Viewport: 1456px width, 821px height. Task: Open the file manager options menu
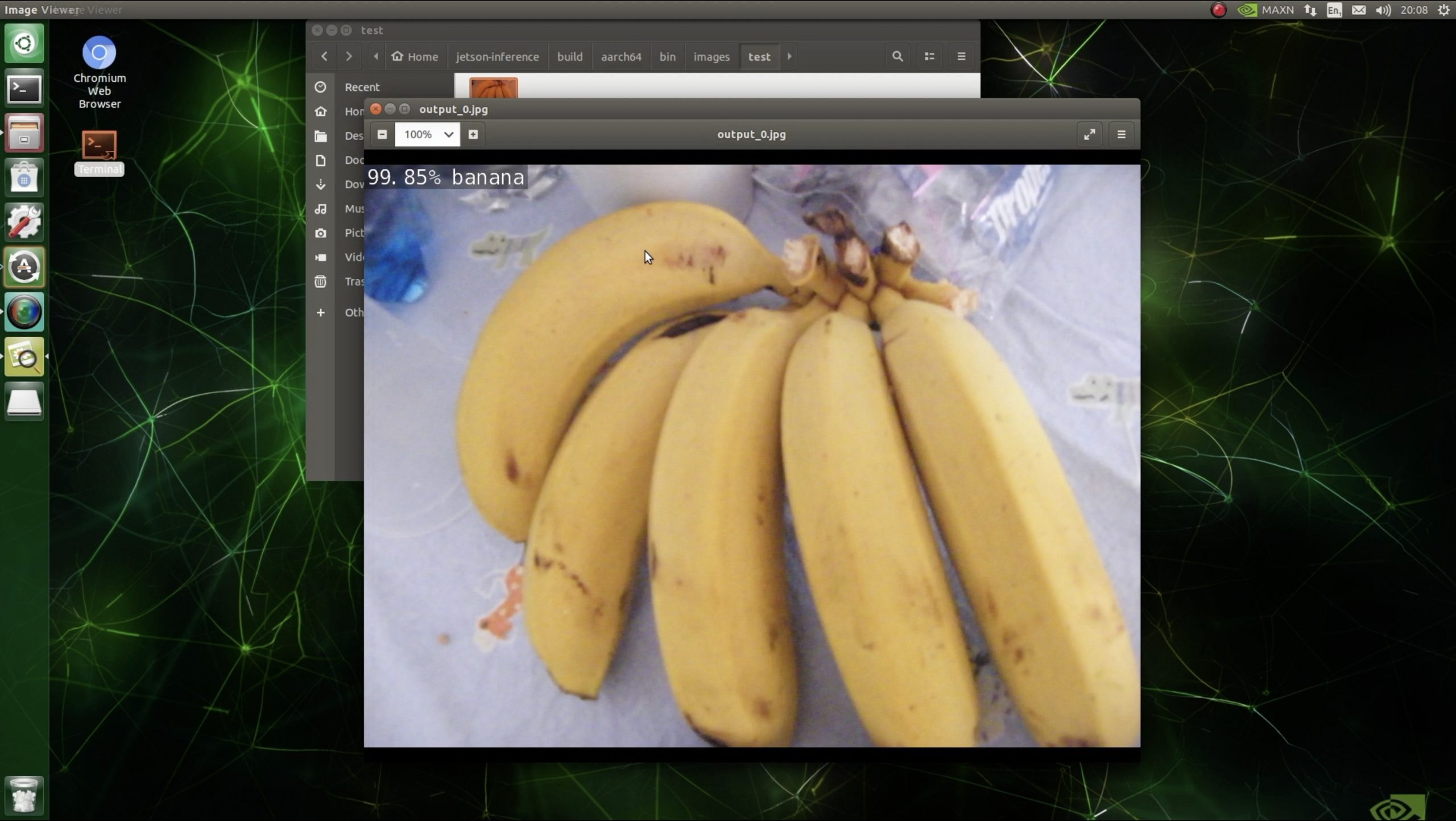click(961, 56)
